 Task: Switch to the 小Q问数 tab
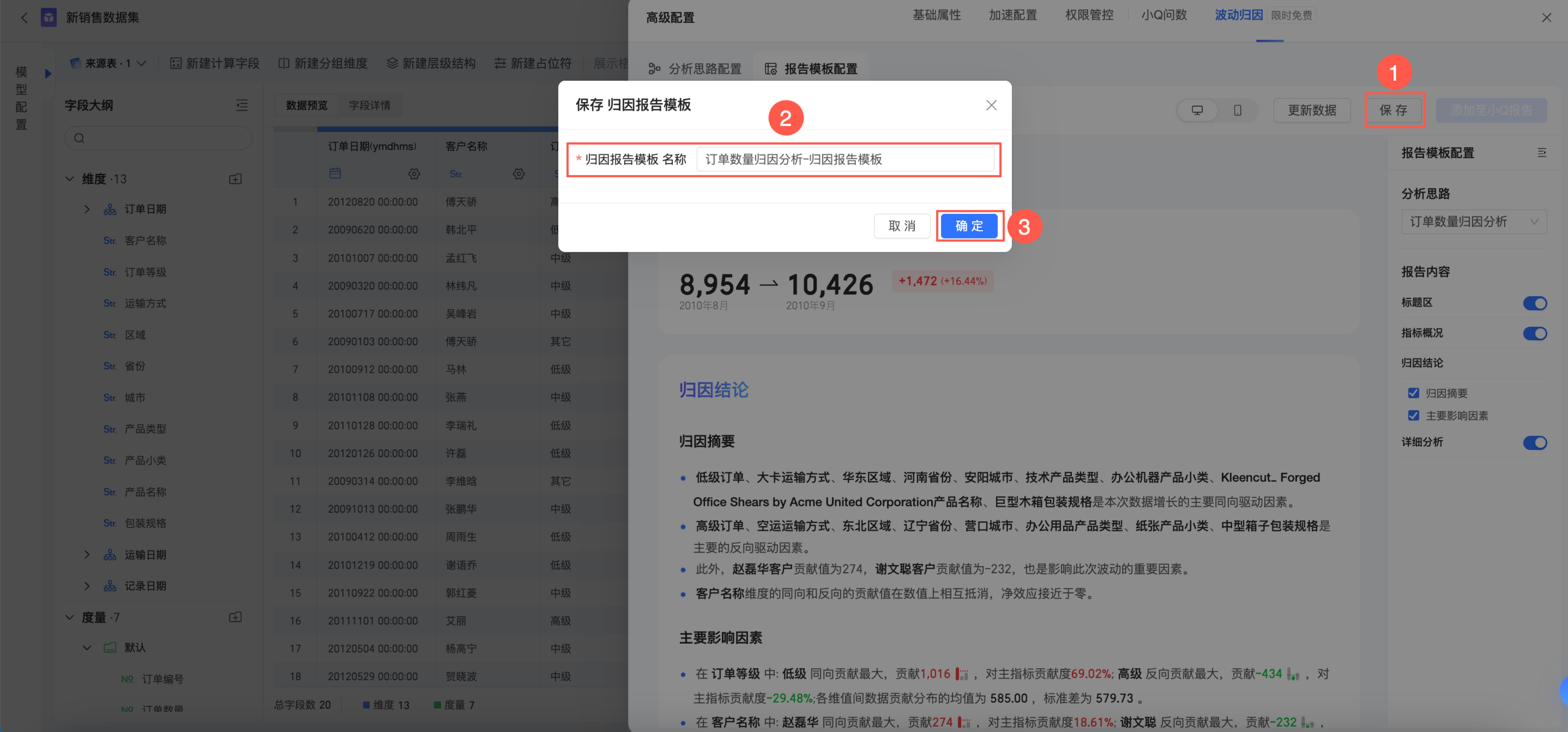coord(1163,15)
